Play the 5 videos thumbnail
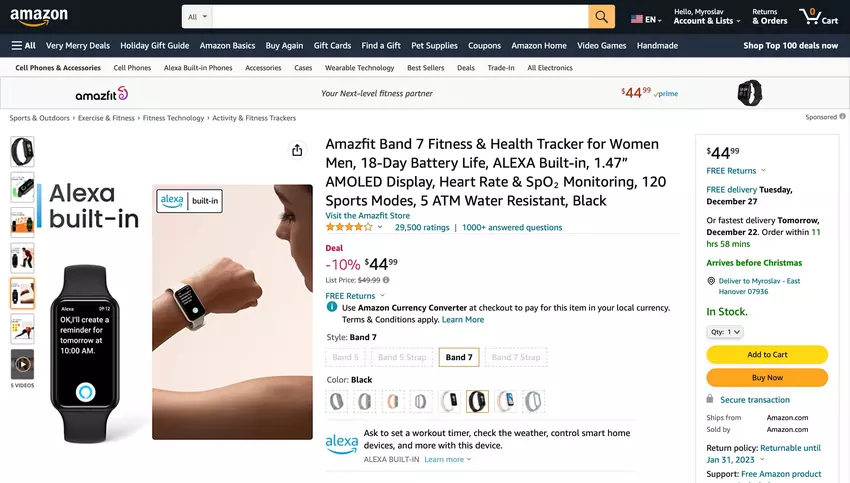The image size is (850, 483). 22,364
